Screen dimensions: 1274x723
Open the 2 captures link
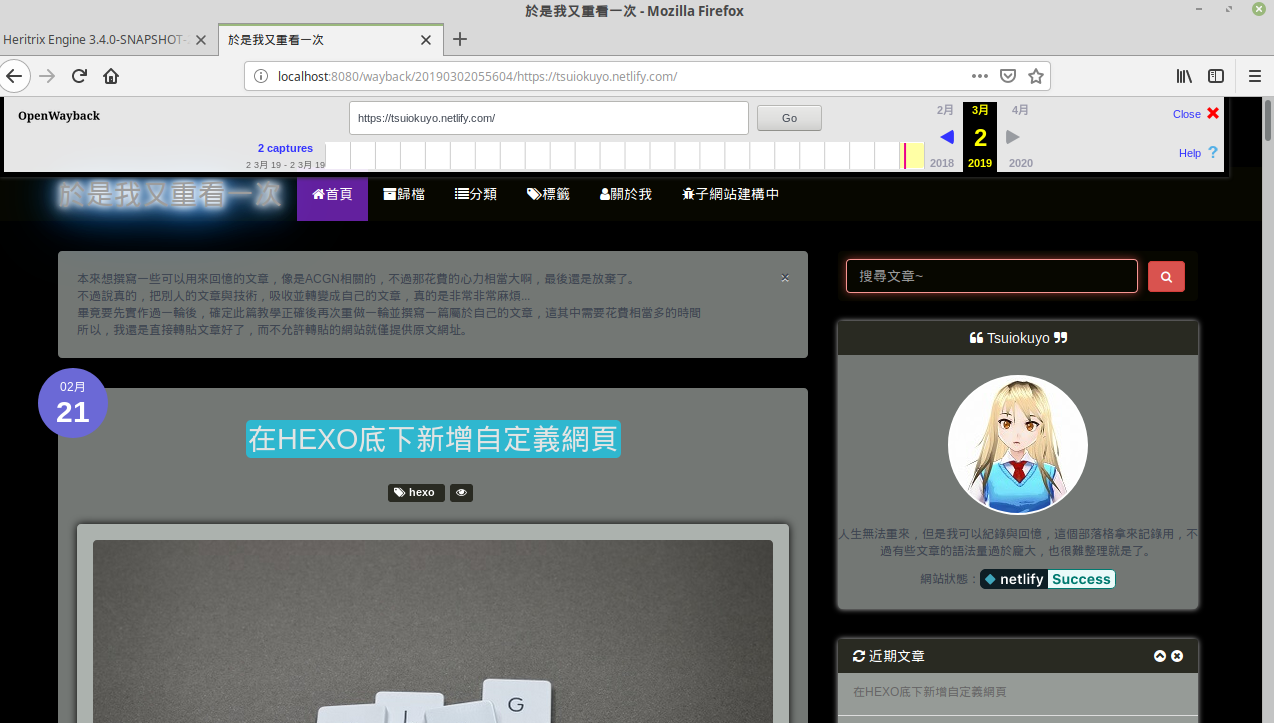(x=285, y=148)
